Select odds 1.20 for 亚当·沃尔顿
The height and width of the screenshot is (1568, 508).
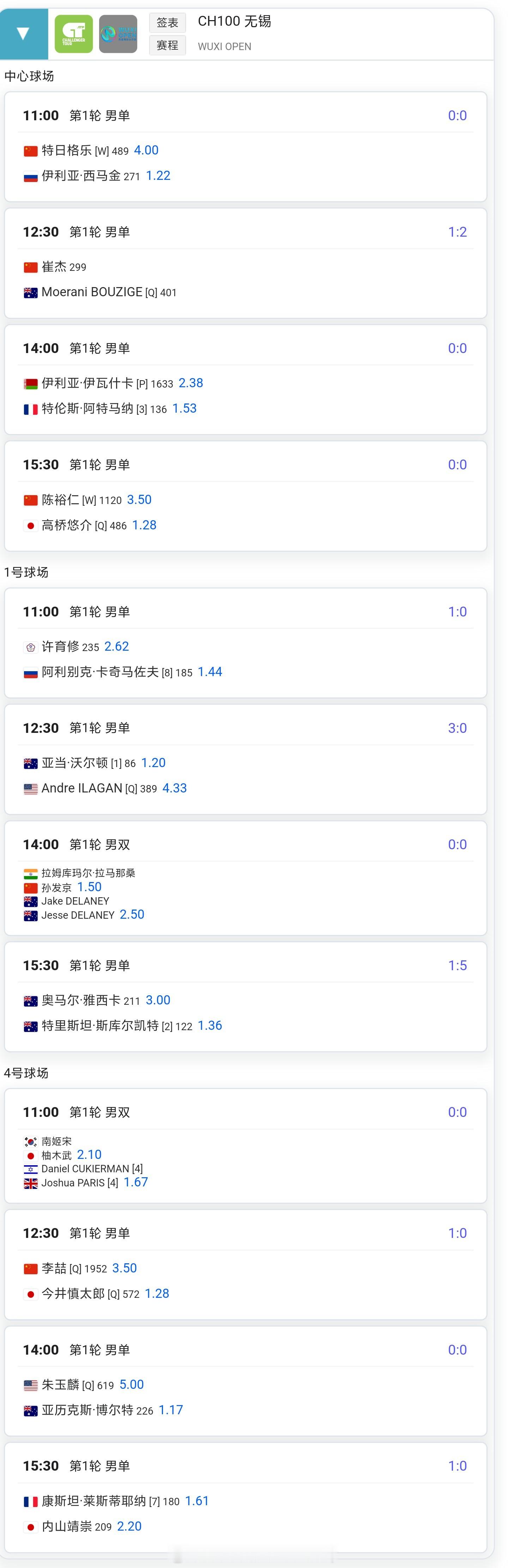tap(153, 763)
